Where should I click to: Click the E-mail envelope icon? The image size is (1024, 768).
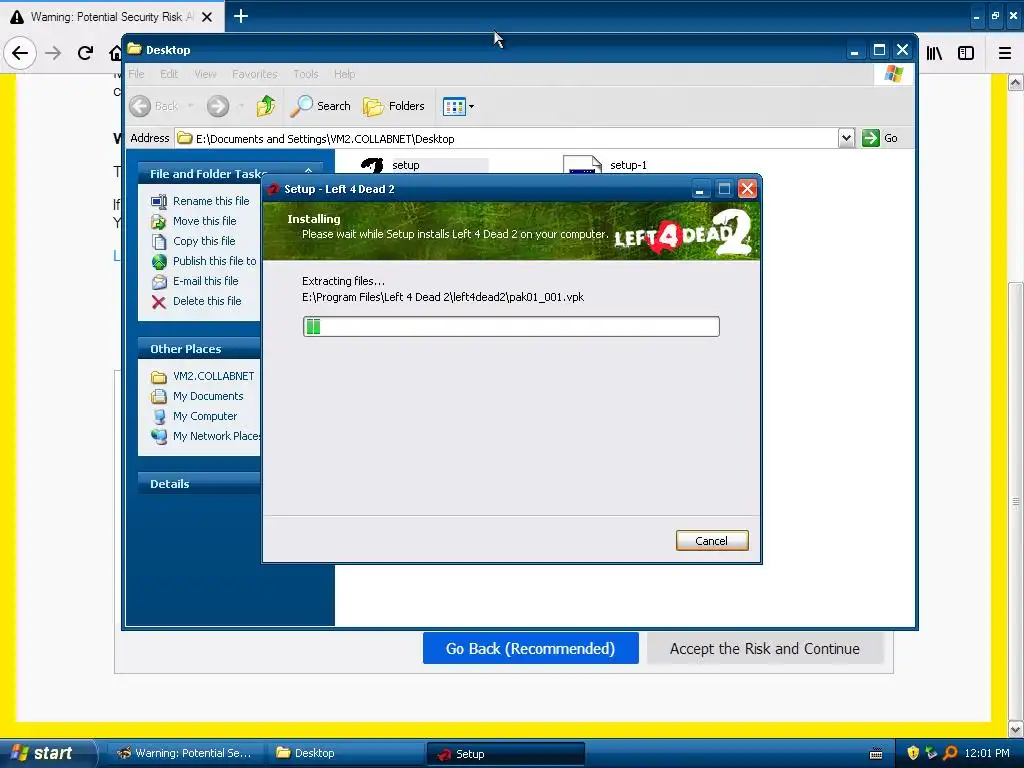click(x=159, y=281)
